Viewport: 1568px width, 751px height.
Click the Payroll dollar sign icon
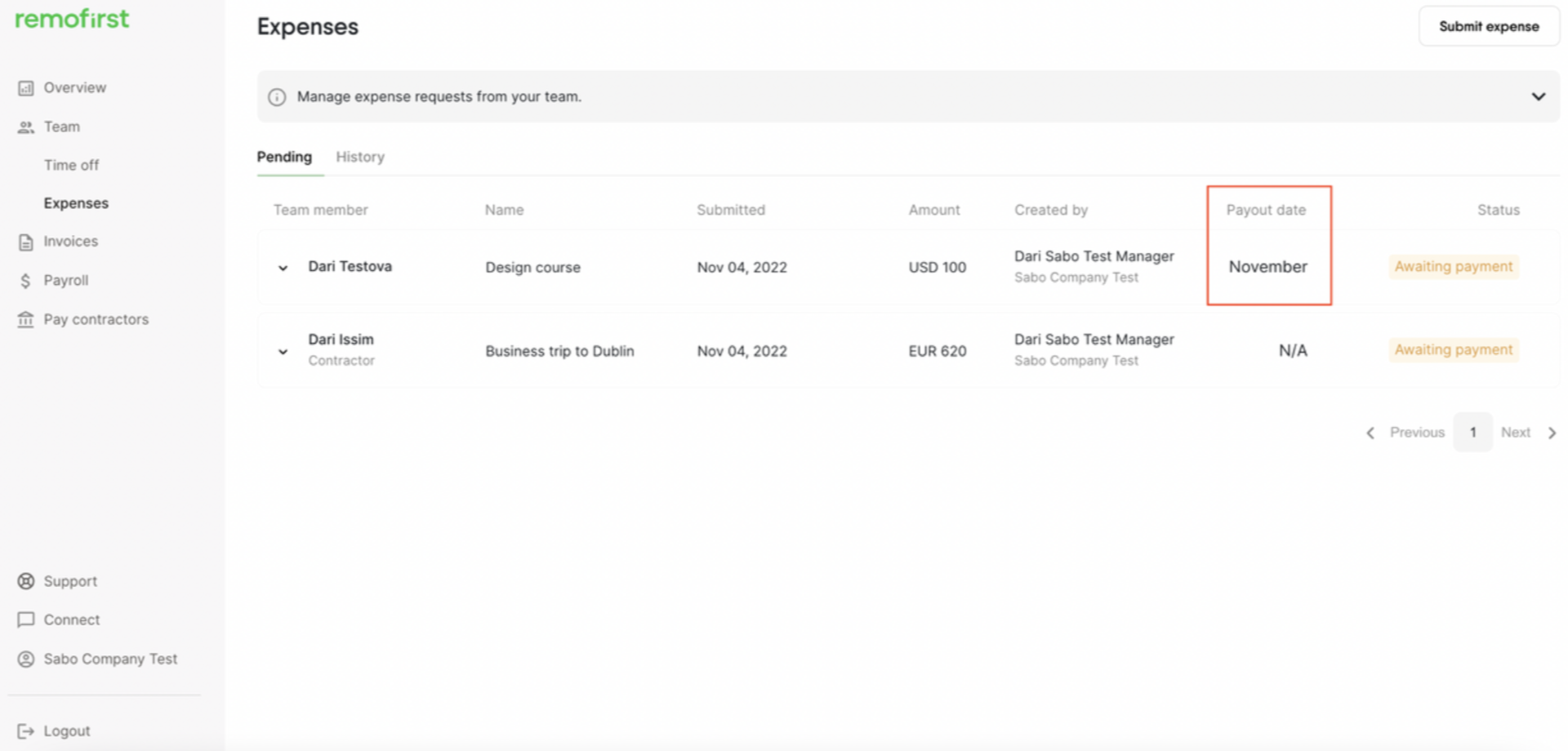[26, 281]
